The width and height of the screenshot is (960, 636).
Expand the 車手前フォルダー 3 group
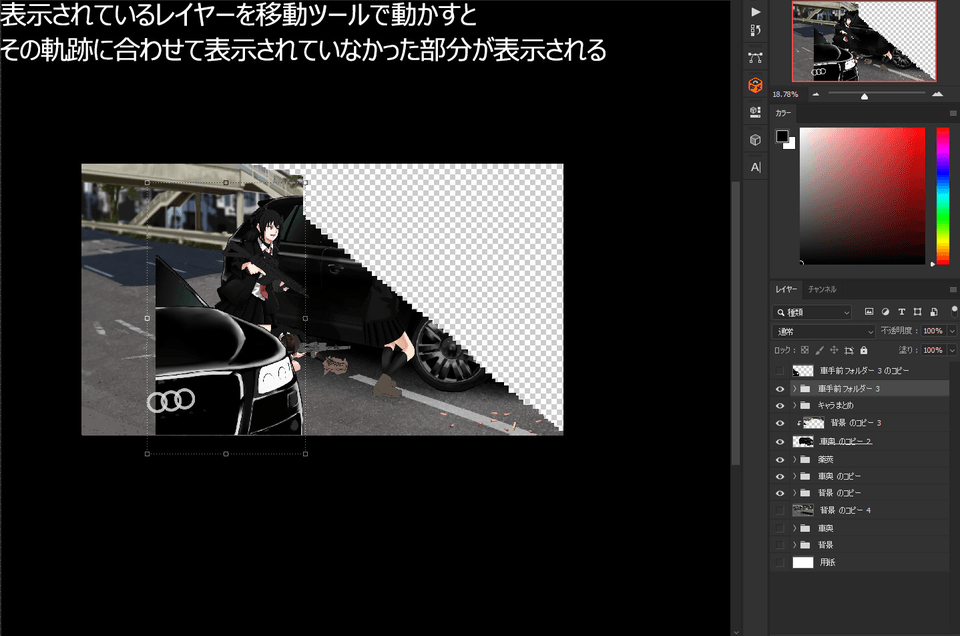point(794,389)
